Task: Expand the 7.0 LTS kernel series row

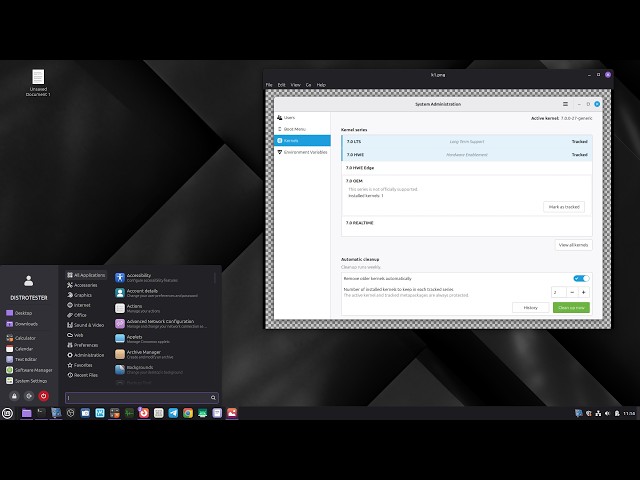Action: coord(467,142)
